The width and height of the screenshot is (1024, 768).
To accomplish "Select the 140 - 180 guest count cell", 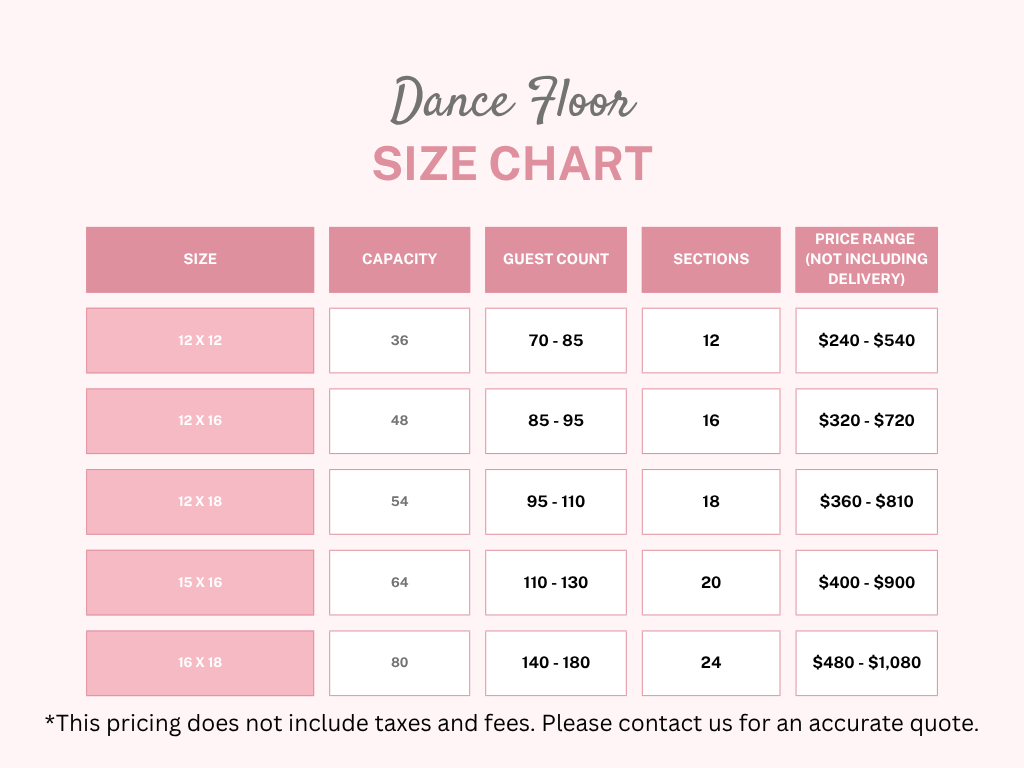I will pos(556,662).
